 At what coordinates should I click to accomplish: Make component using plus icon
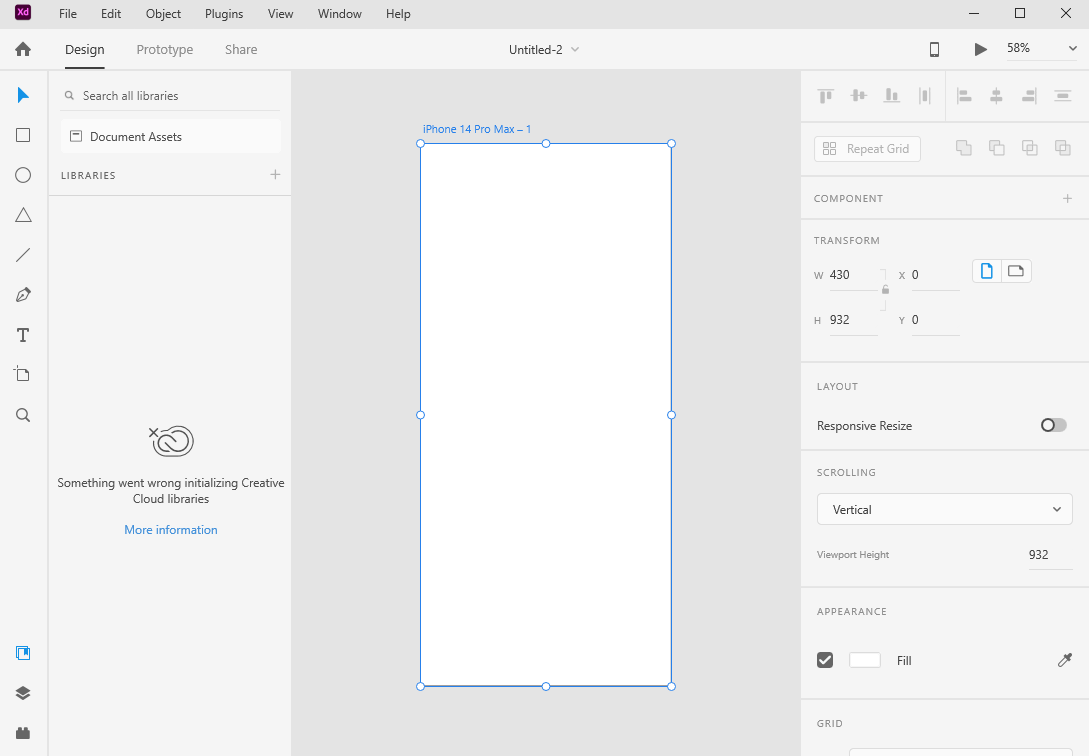click(x=1067, y=199)
